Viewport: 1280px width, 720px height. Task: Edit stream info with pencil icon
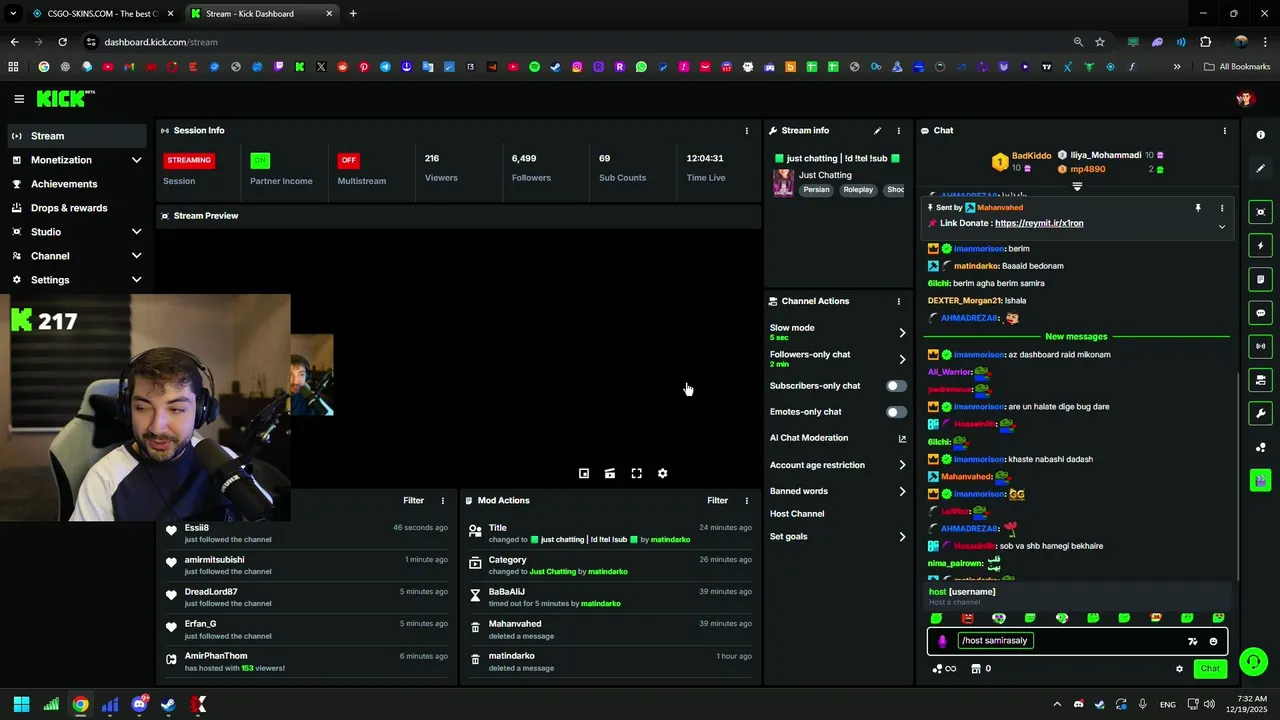[877, 131]
